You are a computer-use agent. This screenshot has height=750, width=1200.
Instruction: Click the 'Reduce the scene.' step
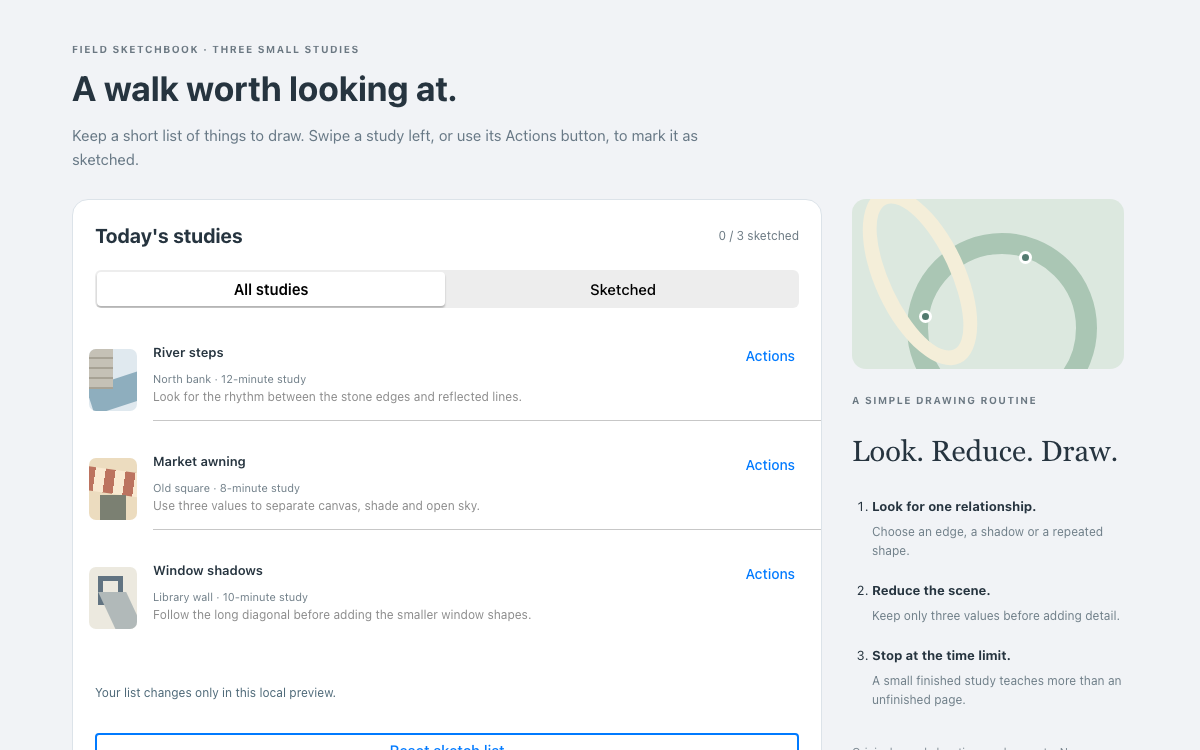(931, 591)
